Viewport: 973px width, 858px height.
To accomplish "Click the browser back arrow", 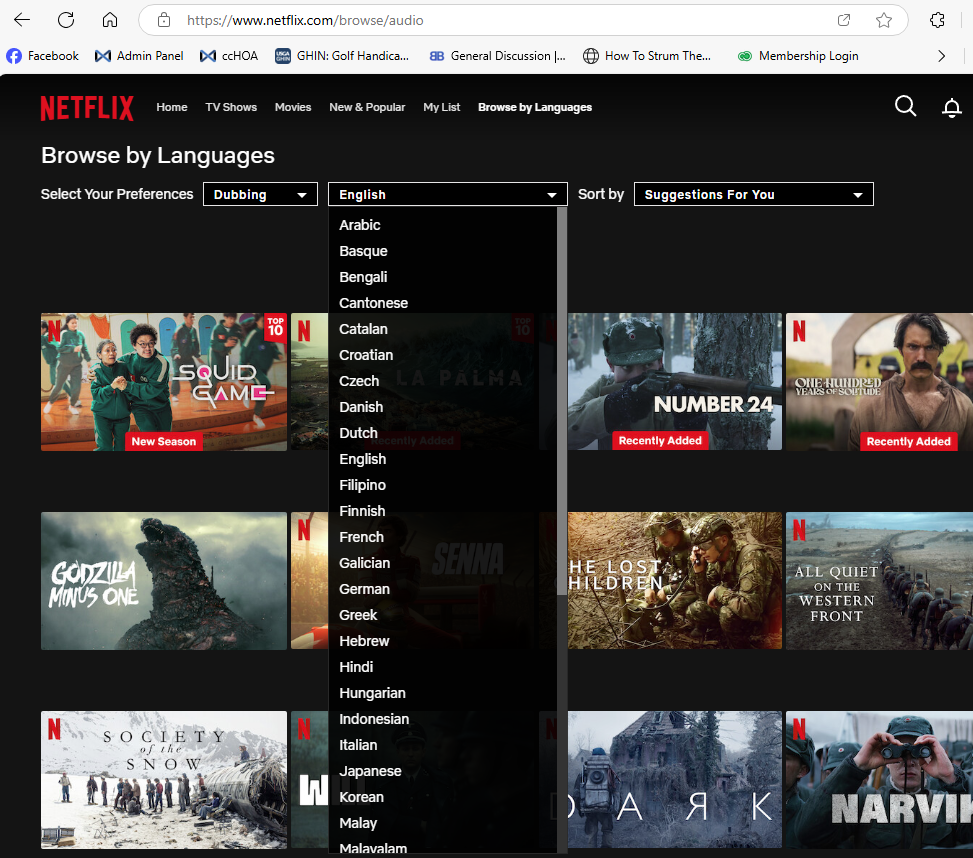I will (22, 20).
